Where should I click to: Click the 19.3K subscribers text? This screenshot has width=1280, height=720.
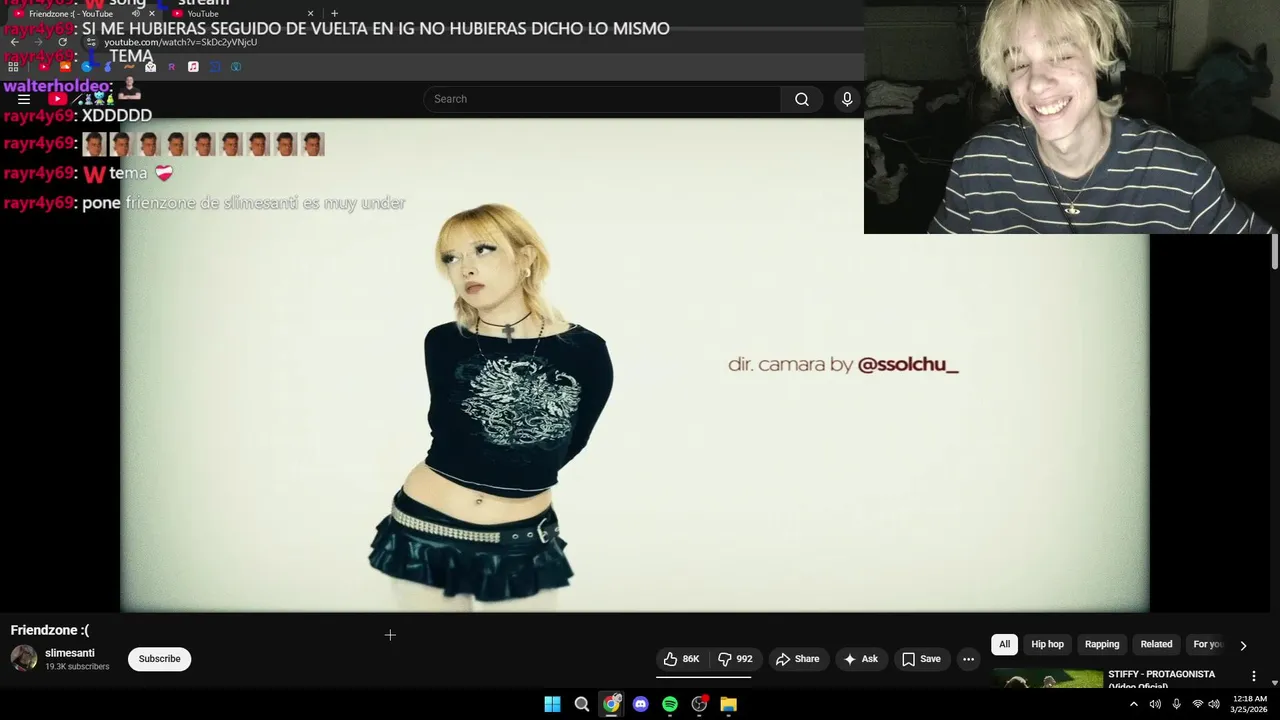coord(77,667)
